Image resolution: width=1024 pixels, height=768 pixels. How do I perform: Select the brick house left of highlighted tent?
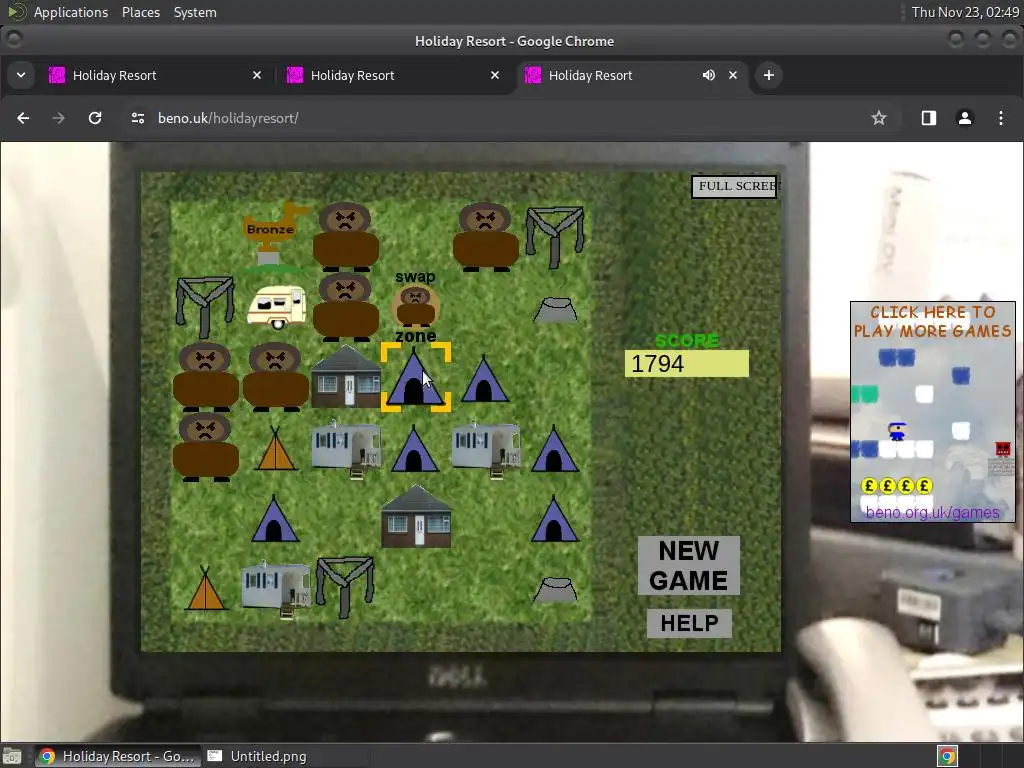pos(345,377)
